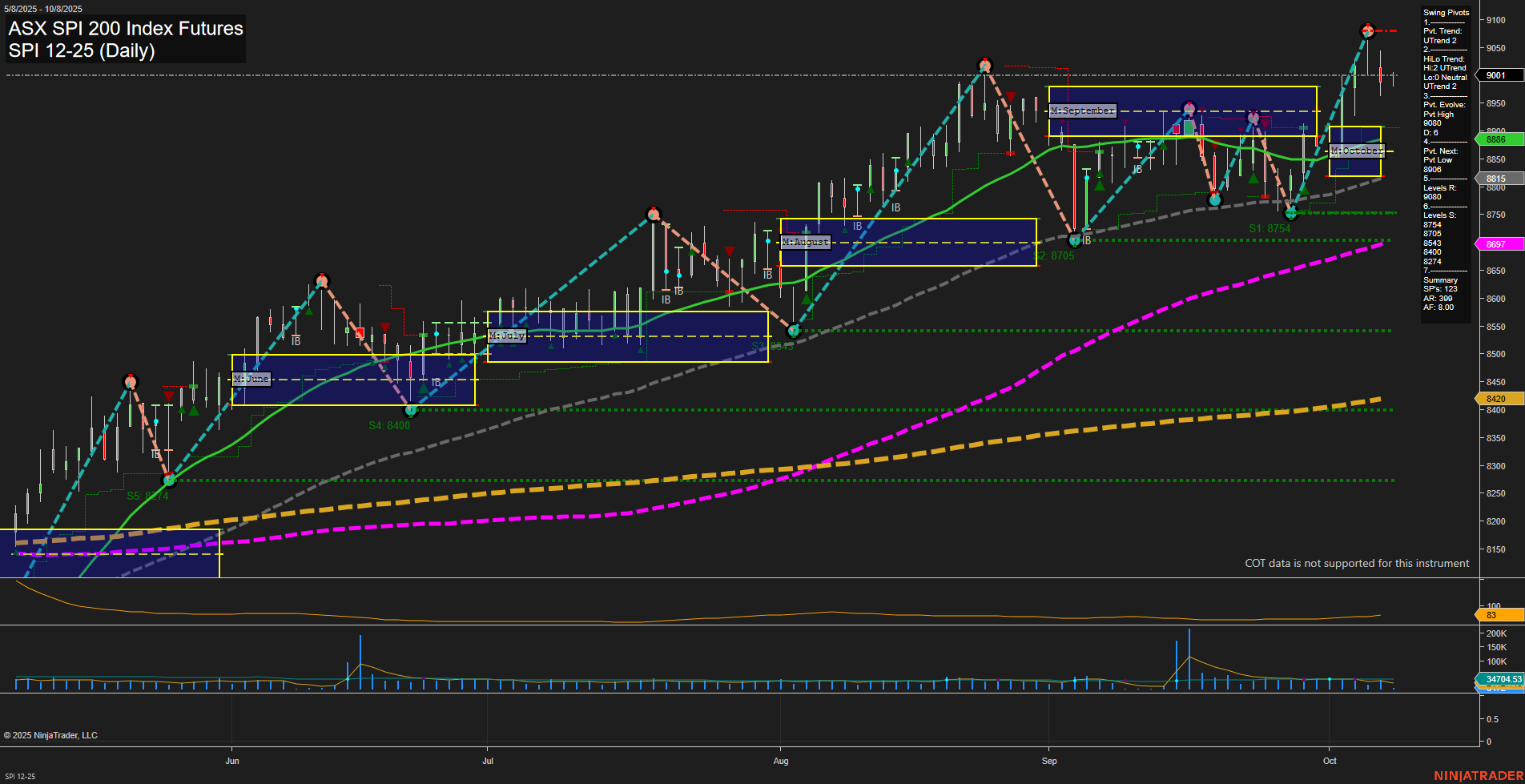Click the Swing Pivots panel header text
This screenshot has width=1525, height=784.
[x=1447, y=13]
